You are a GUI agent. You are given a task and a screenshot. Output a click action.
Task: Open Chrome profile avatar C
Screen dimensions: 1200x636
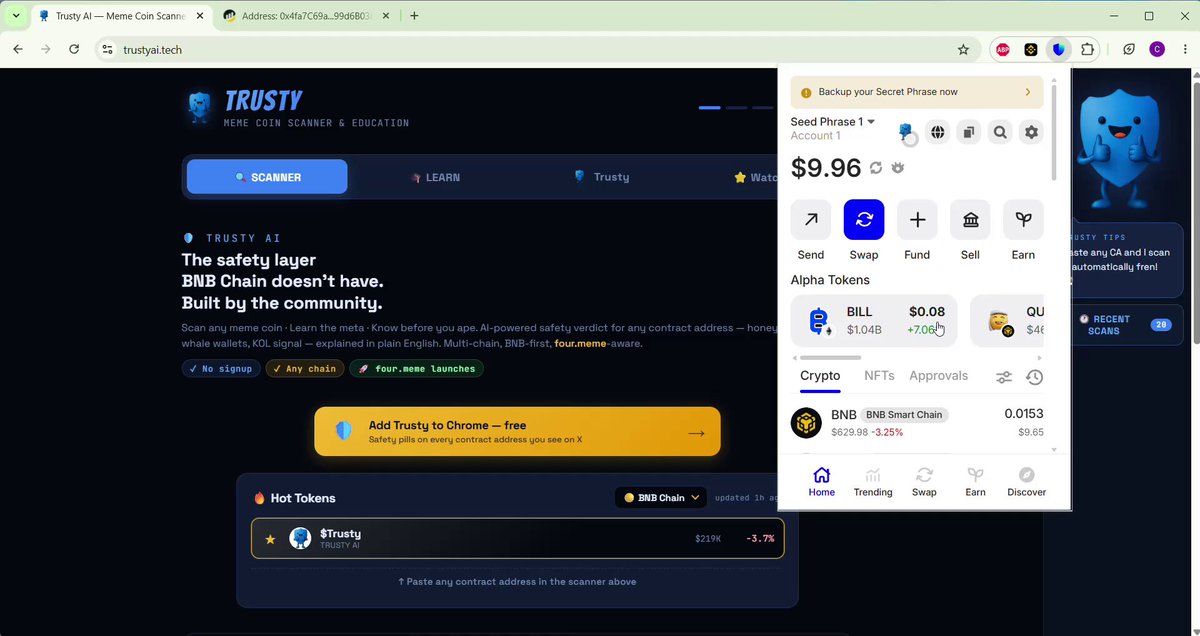[x=1157, y=49]
